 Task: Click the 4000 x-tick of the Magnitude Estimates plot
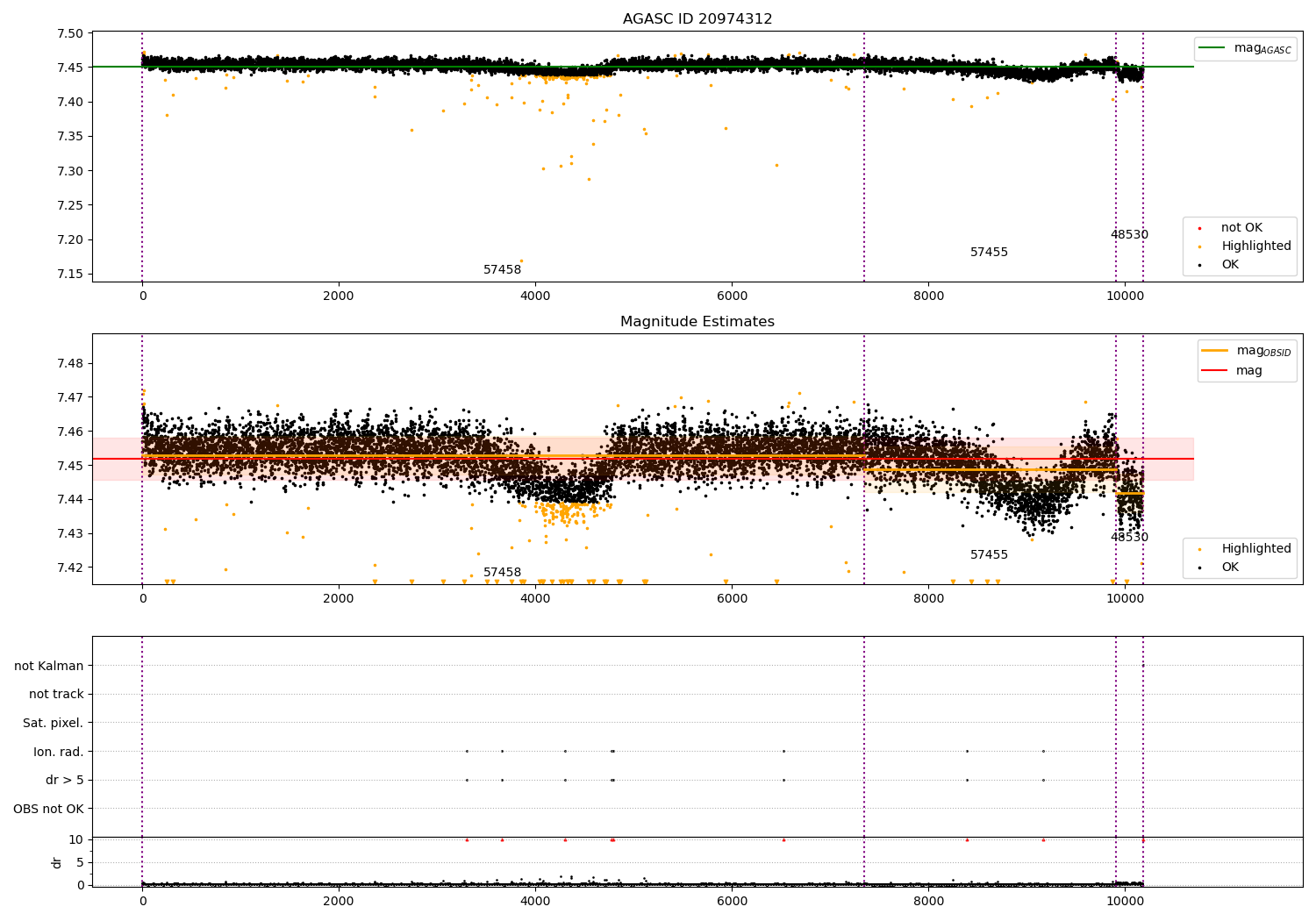(535, 599)
